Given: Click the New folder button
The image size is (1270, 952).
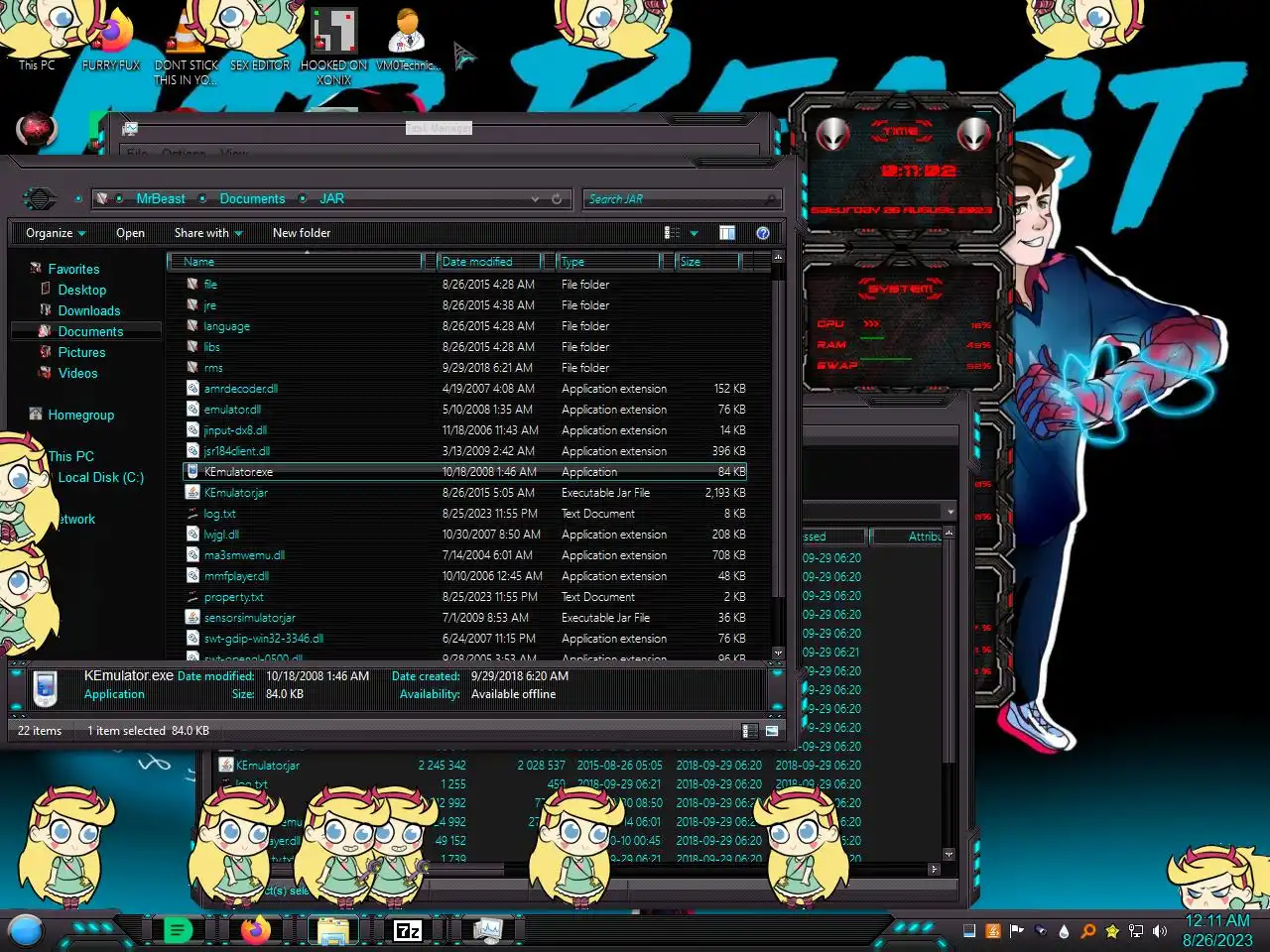Looking at the screenshot, I should coord(302,233).
